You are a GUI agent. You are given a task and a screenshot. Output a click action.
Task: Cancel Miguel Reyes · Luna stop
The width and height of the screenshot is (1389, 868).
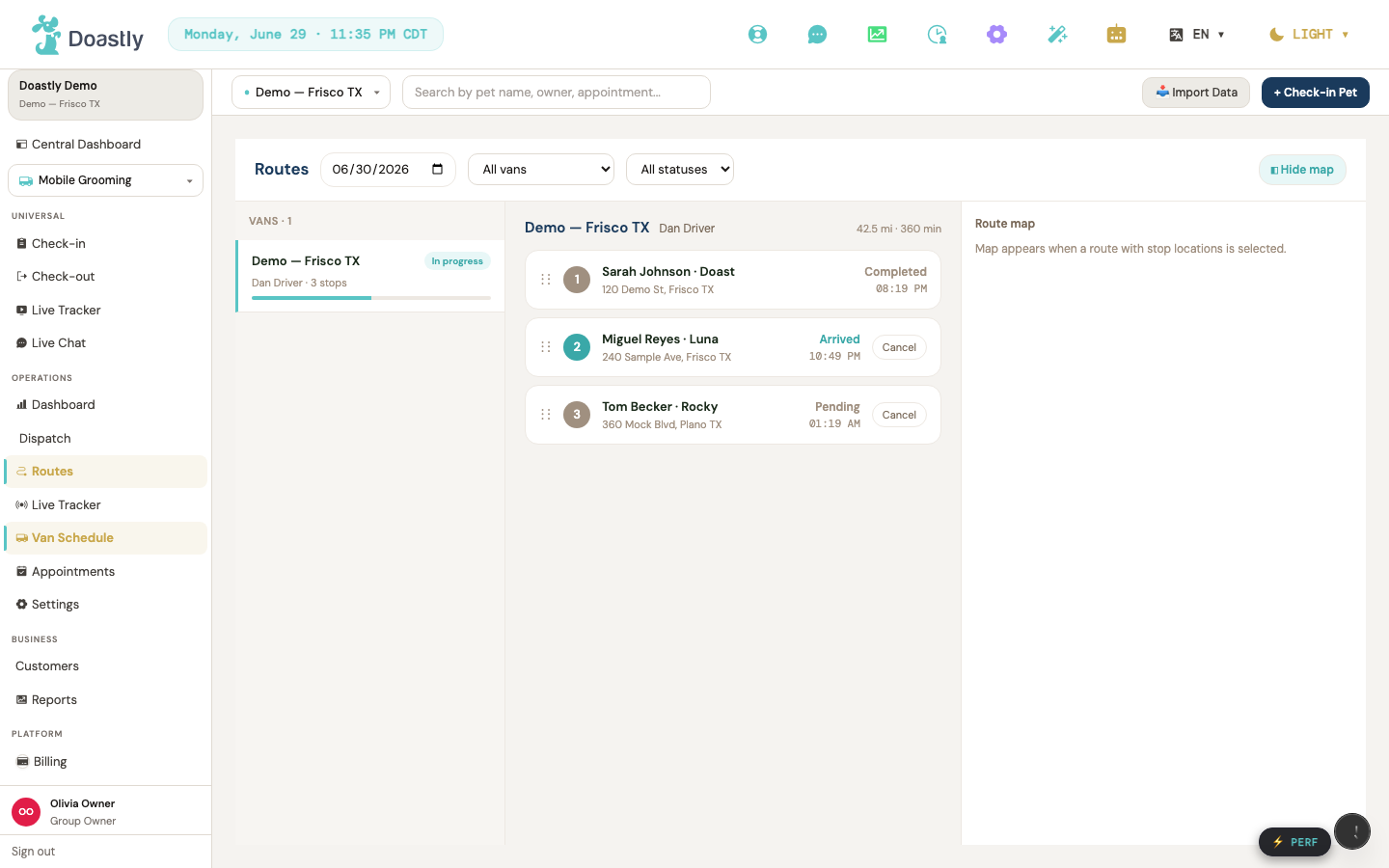point(899,347)
